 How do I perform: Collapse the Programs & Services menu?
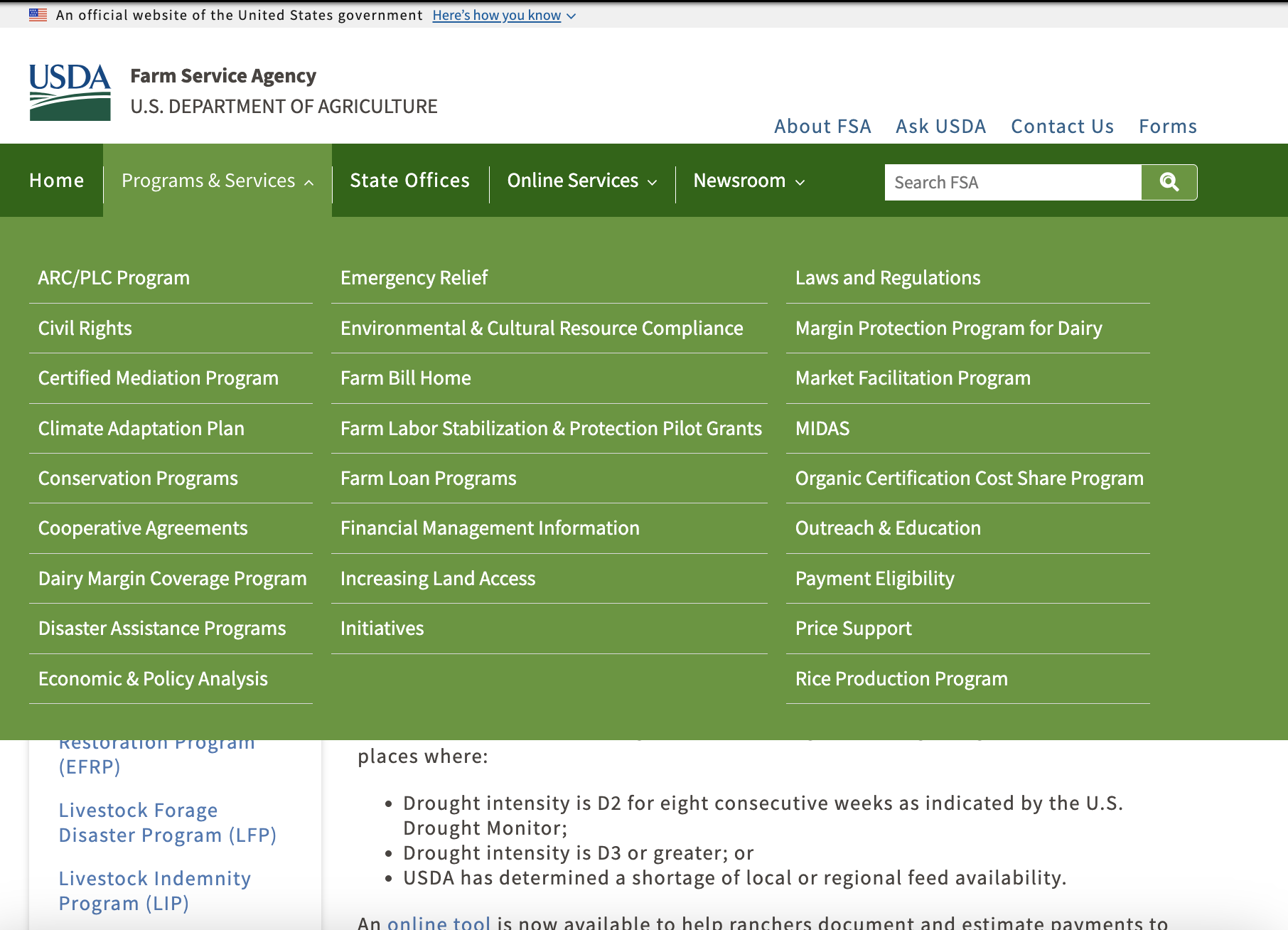click(x=218, y=181)
